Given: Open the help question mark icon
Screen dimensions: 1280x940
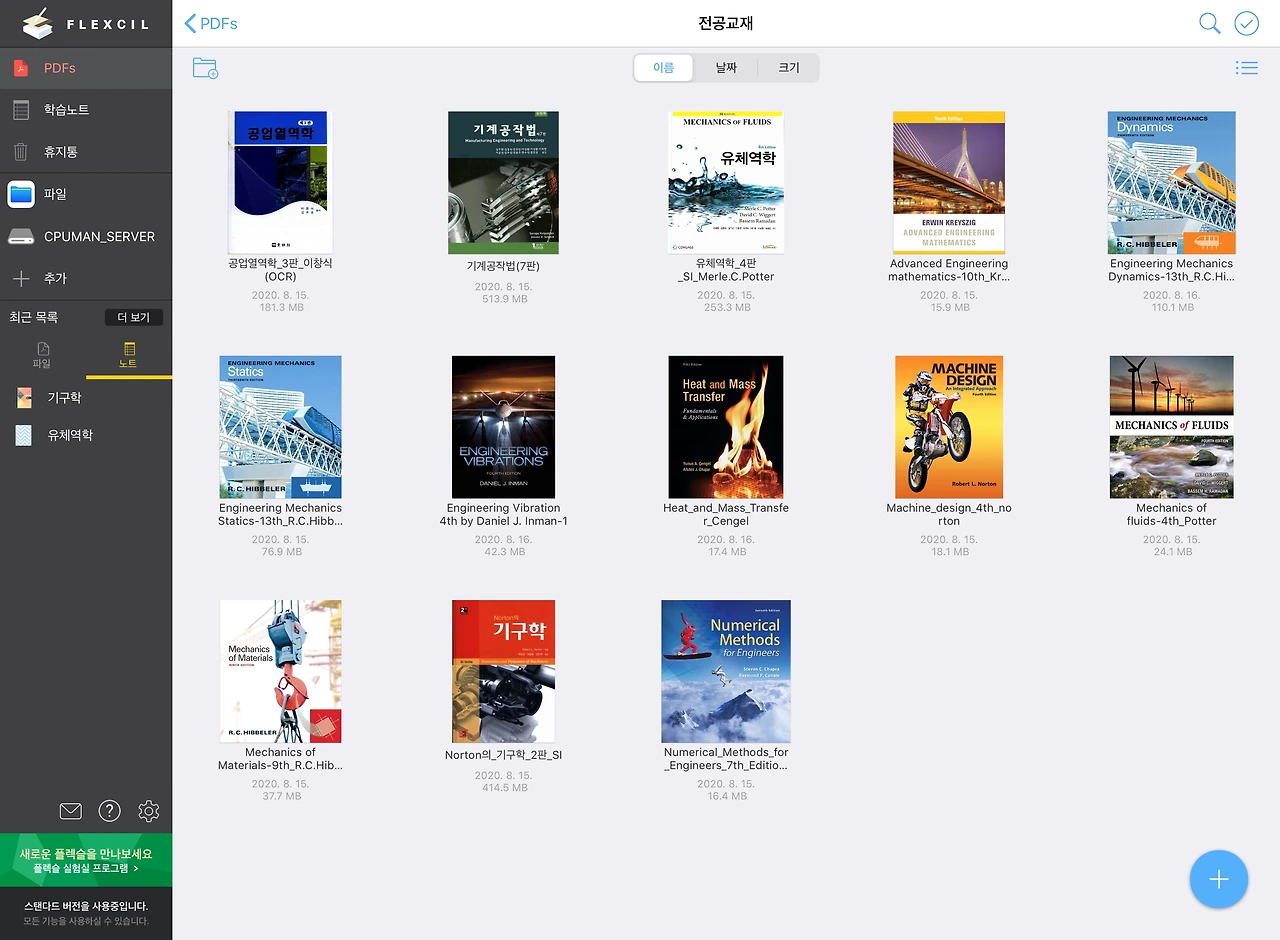Looking at the screenshot, I should [109, 811].
